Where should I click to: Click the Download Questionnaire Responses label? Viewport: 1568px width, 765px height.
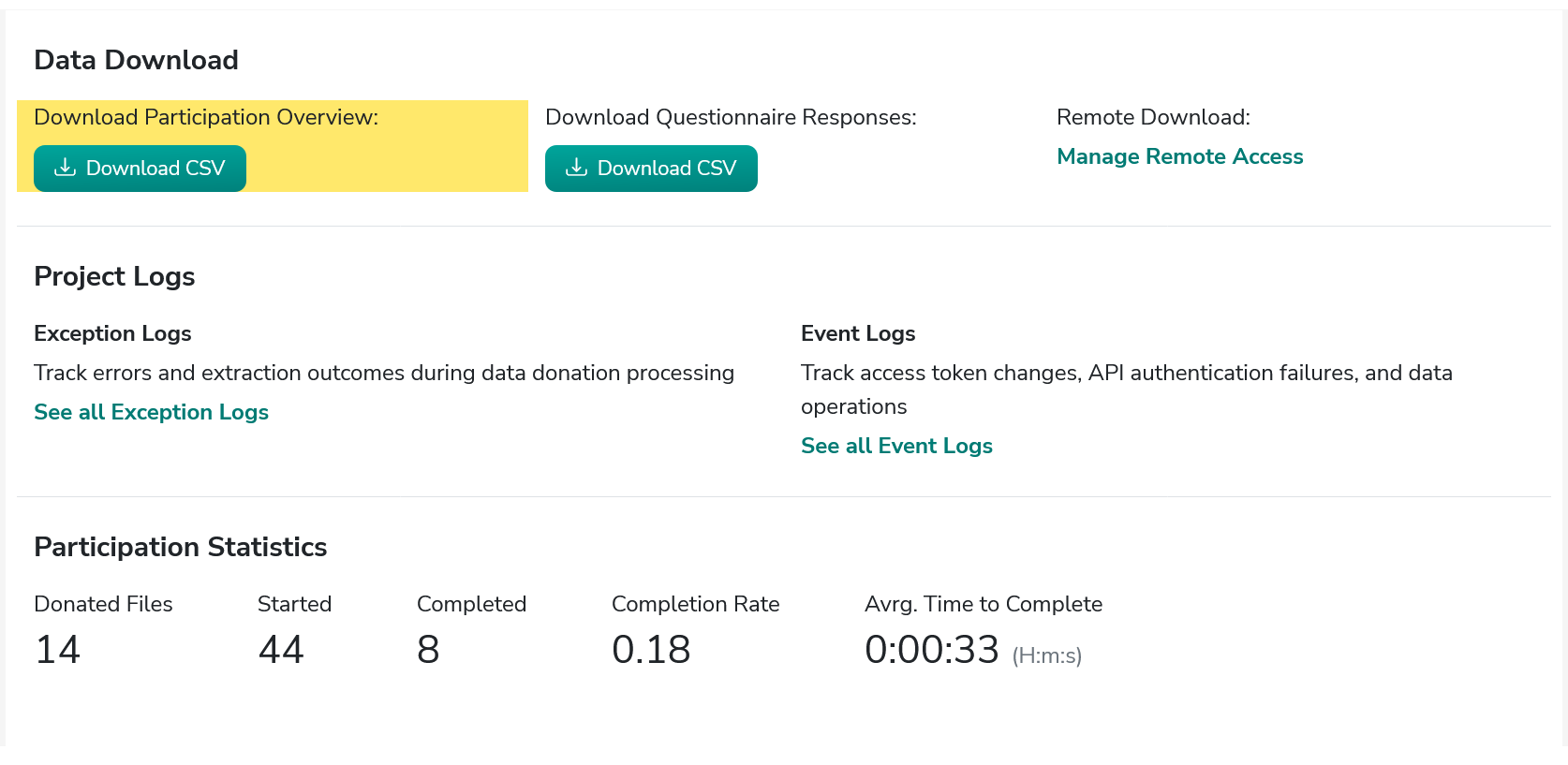pos(731,117)
